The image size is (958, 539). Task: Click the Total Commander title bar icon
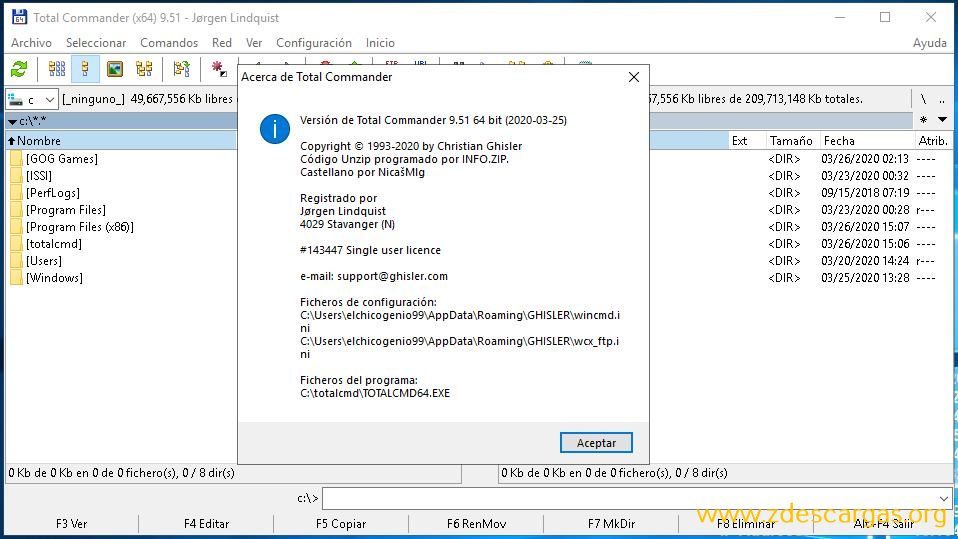(x=19, y=17)
